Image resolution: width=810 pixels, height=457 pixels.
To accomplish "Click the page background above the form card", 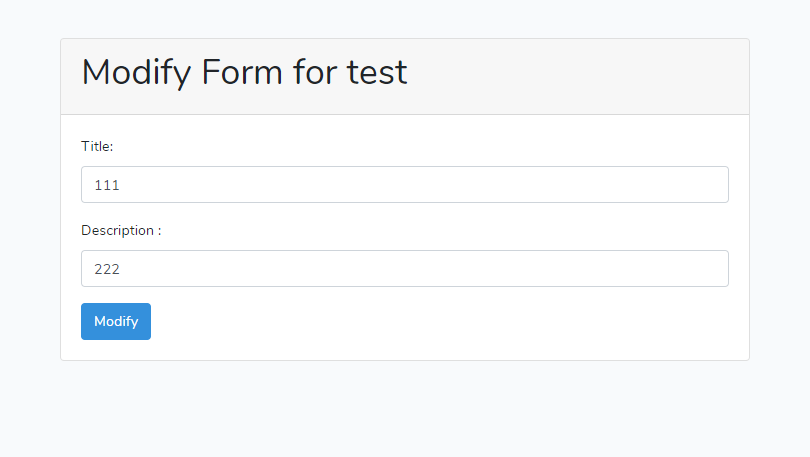I will pos(404,18).
